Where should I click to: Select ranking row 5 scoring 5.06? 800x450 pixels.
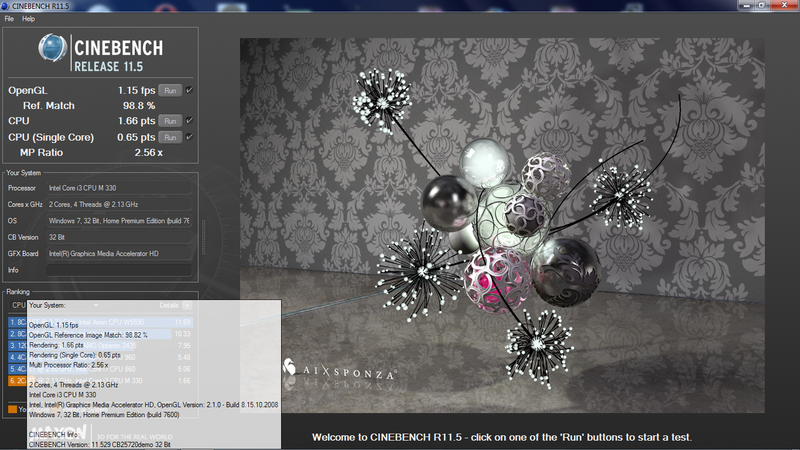point(101,369)
